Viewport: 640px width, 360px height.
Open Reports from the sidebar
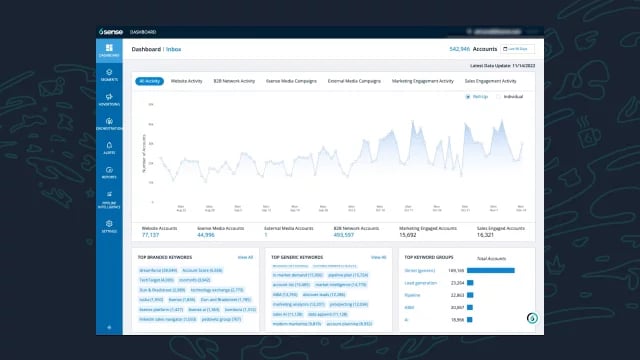pyautogui.click(x=109, y=172)
